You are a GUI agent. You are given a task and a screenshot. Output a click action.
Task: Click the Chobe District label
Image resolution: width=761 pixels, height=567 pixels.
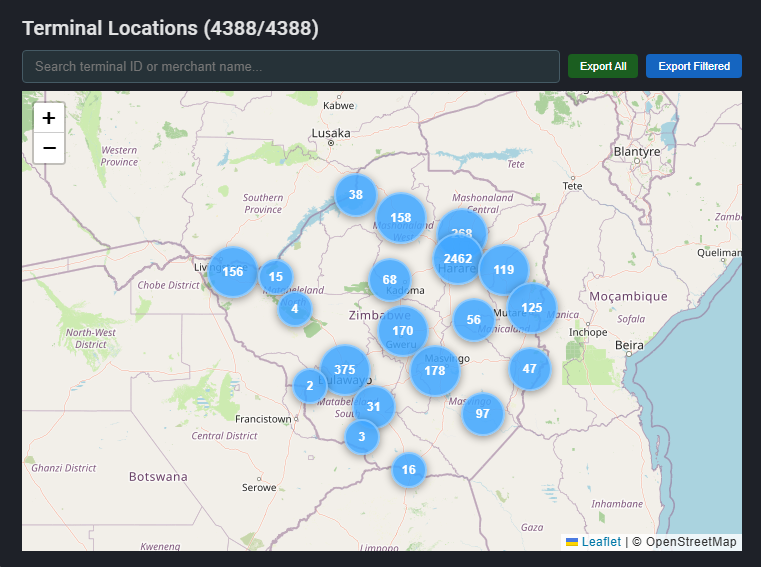(168, 285)
